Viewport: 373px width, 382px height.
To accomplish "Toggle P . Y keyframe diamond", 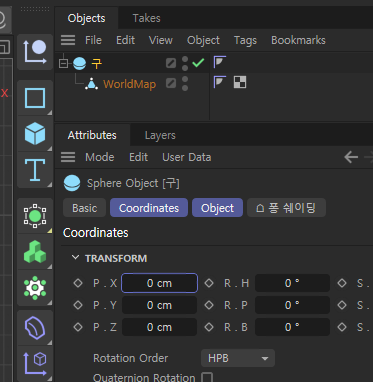I will (x=78, y=305).
